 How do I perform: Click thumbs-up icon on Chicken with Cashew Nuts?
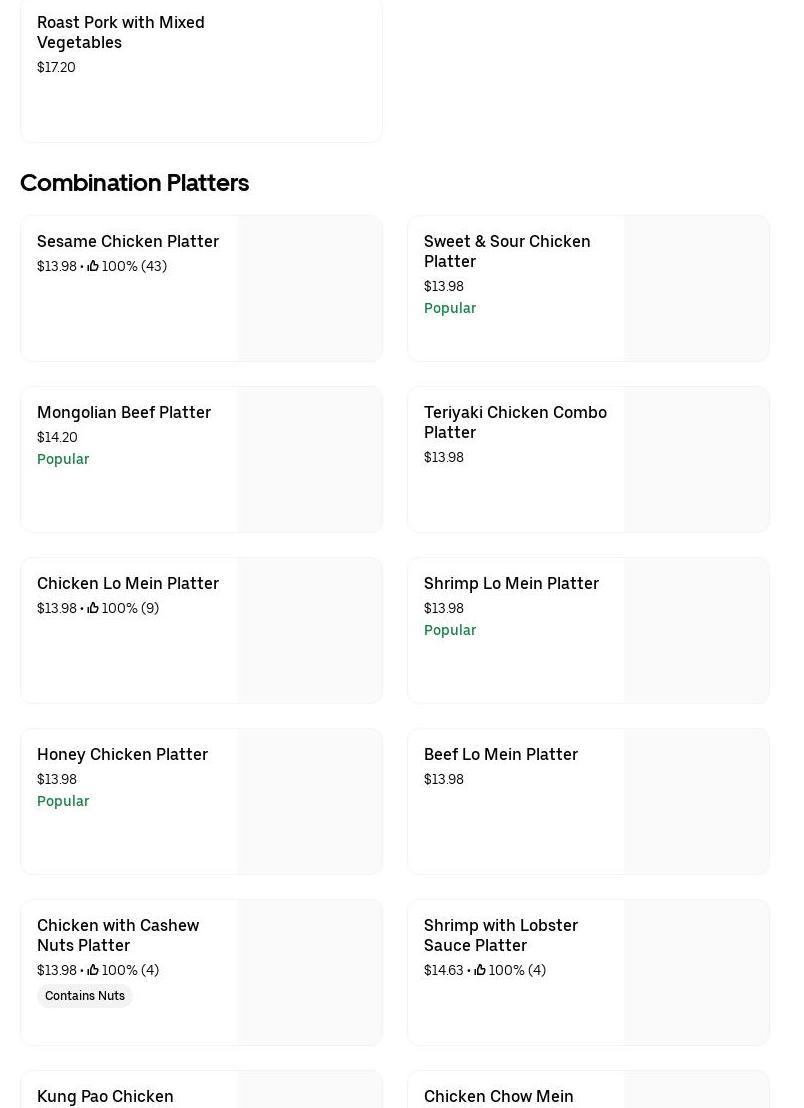click(x=93, y=970)
